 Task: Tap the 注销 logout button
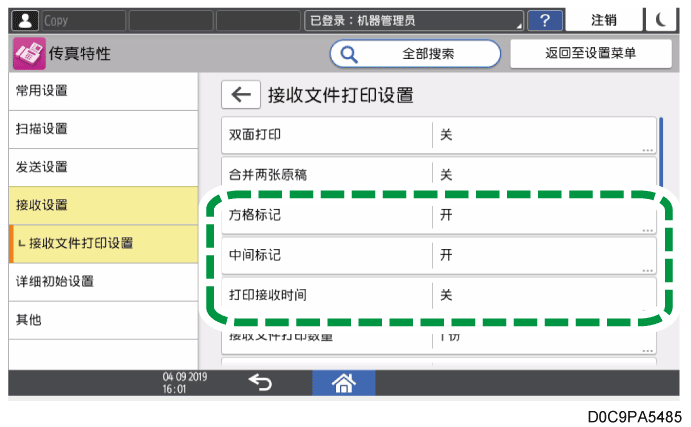(x=604, y=20)
